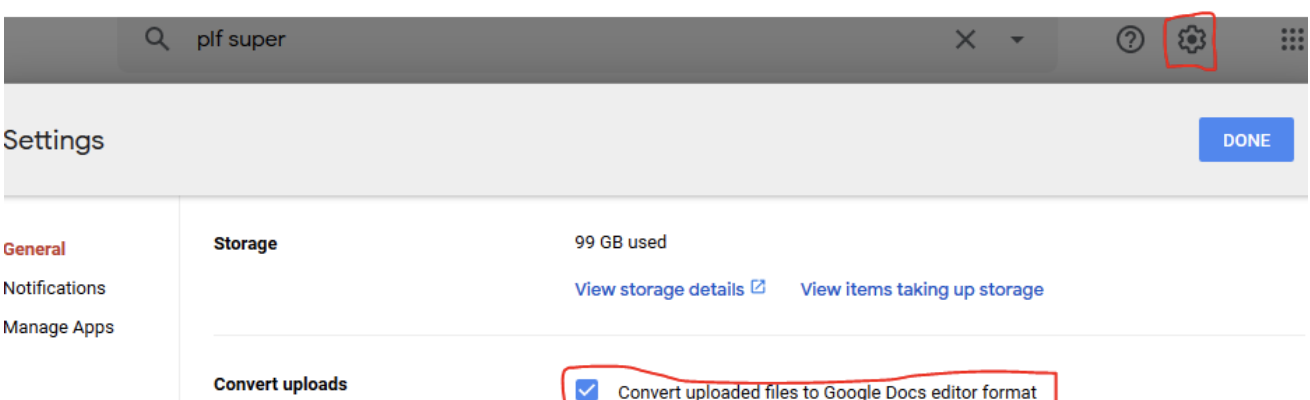Click the '99 GB used' storage text
The width and height of the screenshot is (1310, 400).
click(x=620, y=242)
